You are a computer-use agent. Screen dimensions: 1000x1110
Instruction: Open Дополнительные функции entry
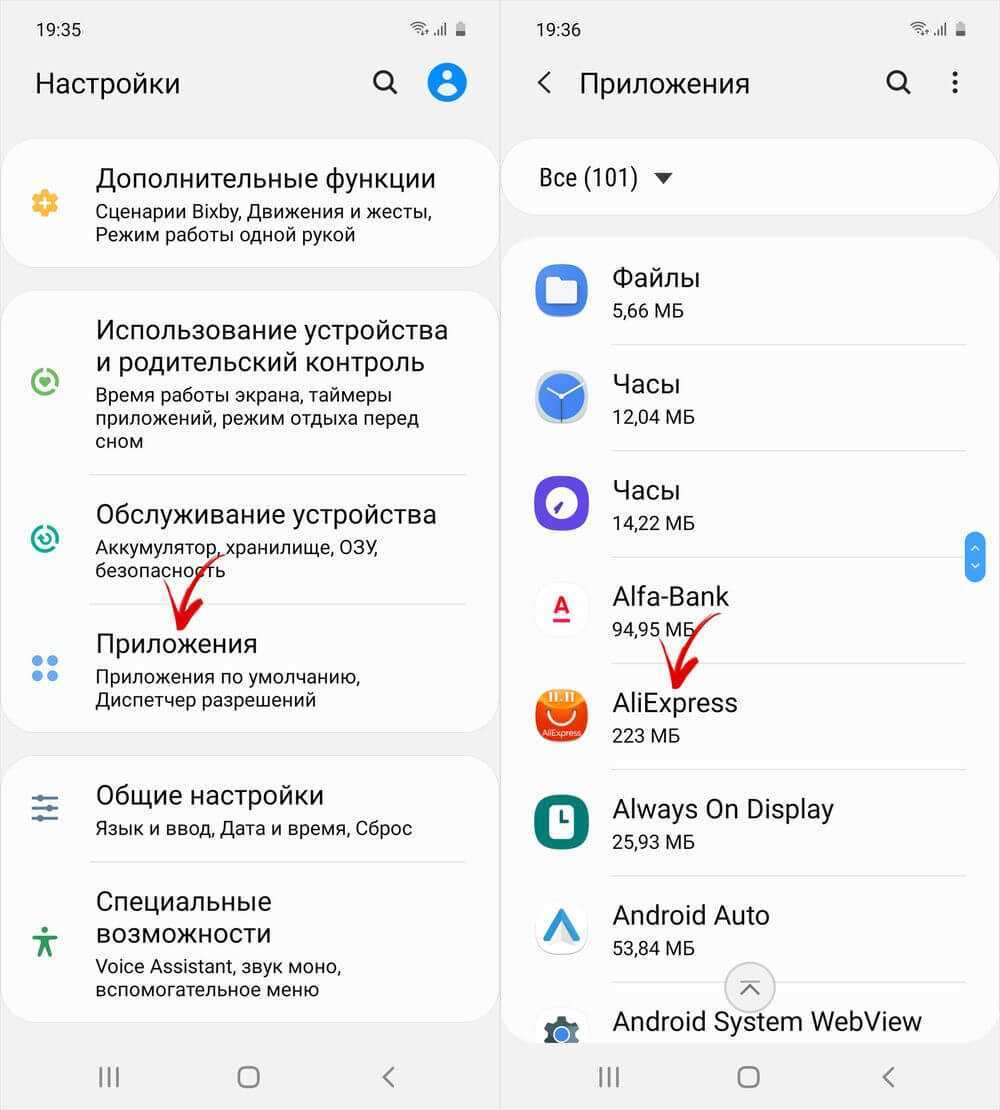(x=250, y=203)
